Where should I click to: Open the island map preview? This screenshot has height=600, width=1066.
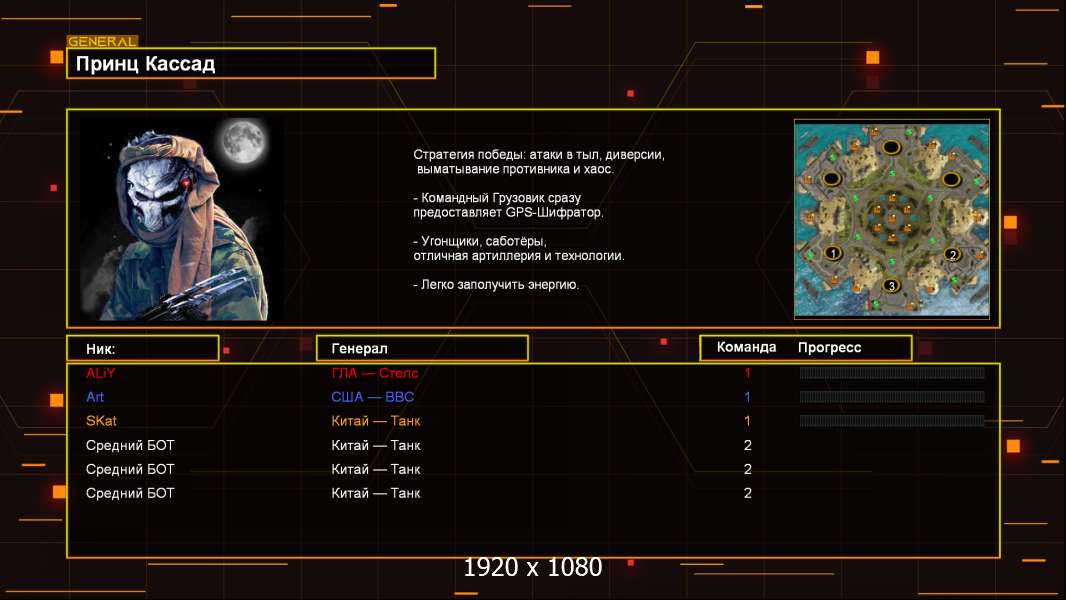pyautogui.click(x=892, y=219)
